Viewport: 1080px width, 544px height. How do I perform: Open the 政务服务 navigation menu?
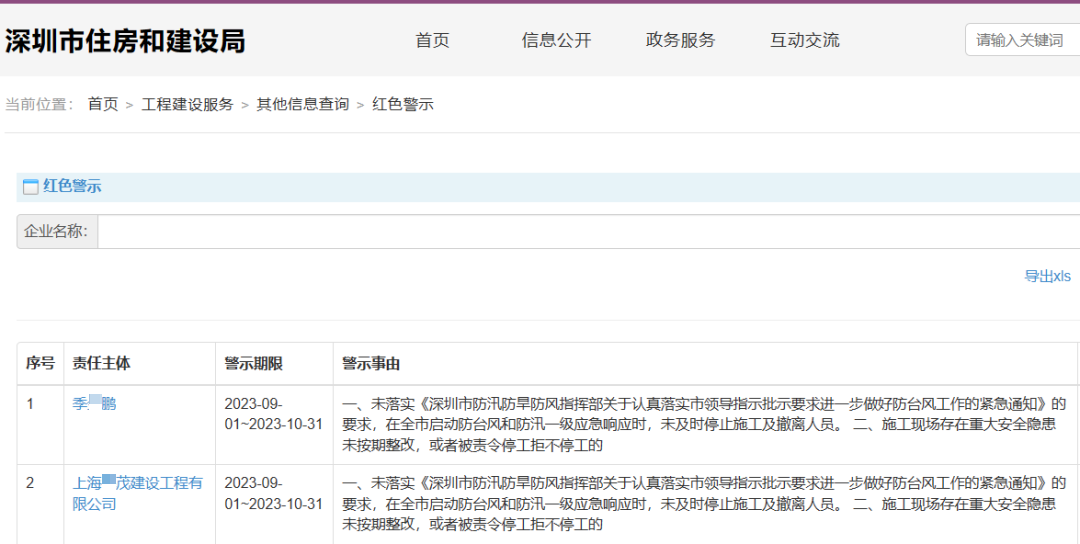(681, 40)
